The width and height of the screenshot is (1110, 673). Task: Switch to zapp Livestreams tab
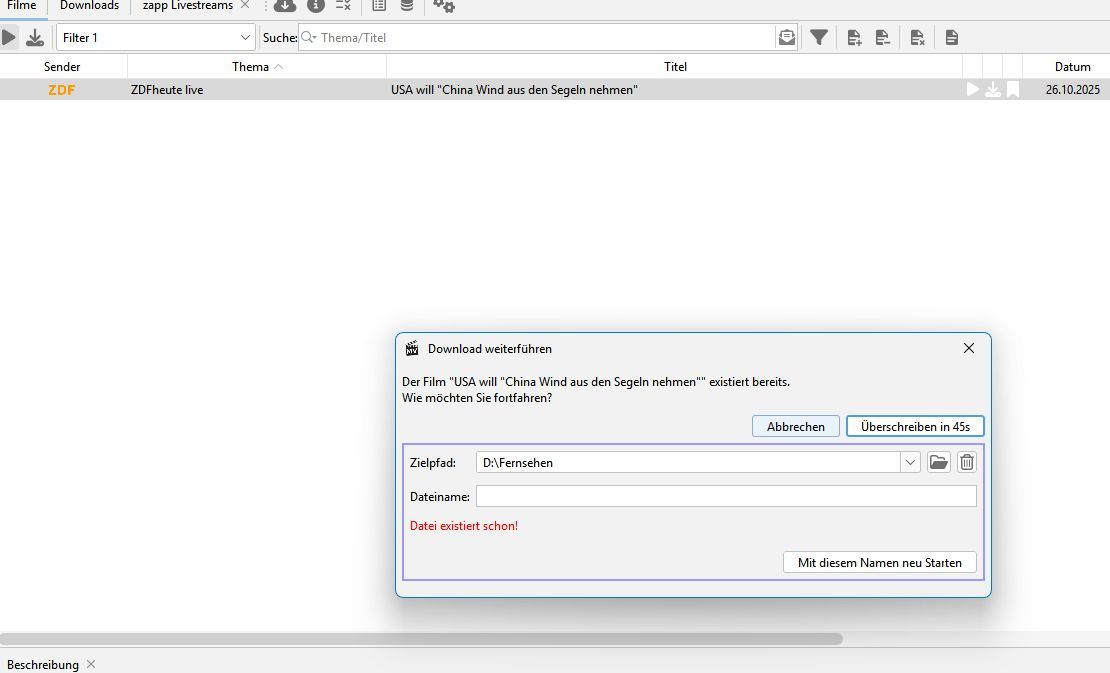pos(188,6)
